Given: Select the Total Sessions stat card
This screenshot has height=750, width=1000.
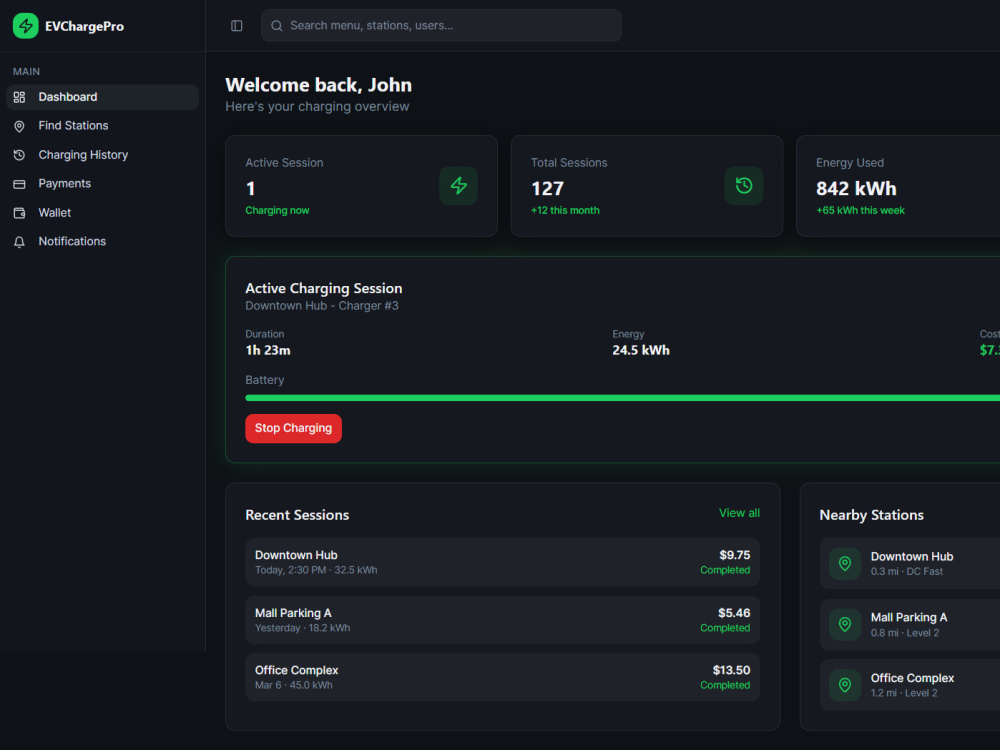Looking at the screenshot, I should tap(647, 186).
